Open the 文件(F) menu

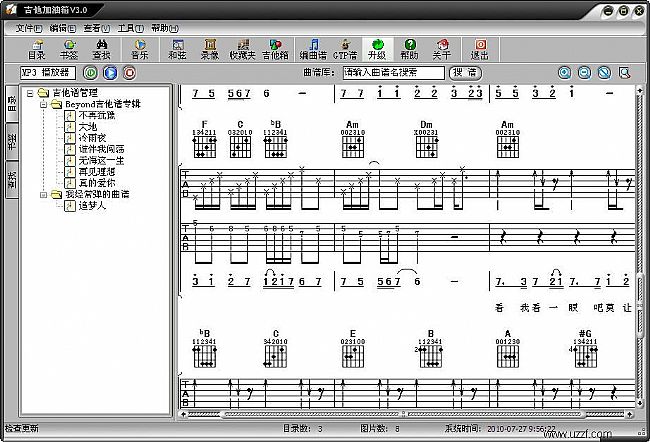29,28
